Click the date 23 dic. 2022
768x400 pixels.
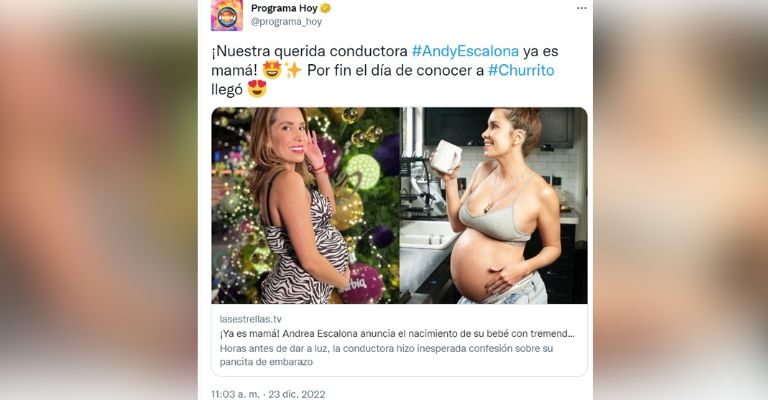click(297, 394)
